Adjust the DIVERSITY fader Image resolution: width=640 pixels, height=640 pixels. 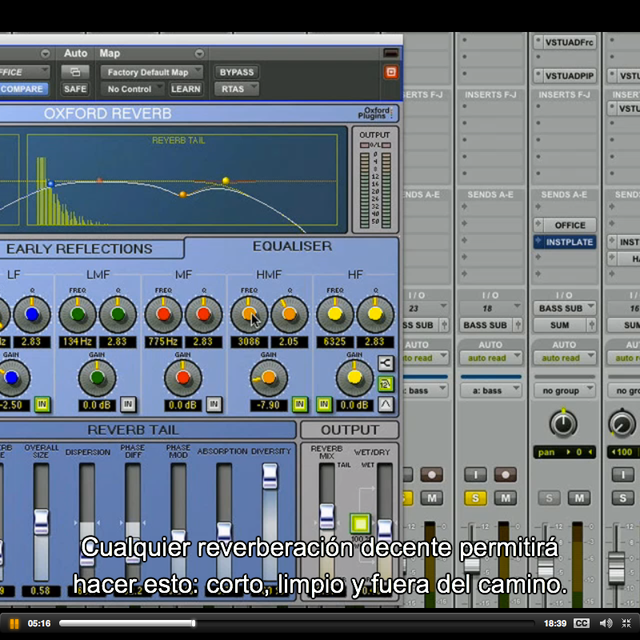[x=270, y=476]
